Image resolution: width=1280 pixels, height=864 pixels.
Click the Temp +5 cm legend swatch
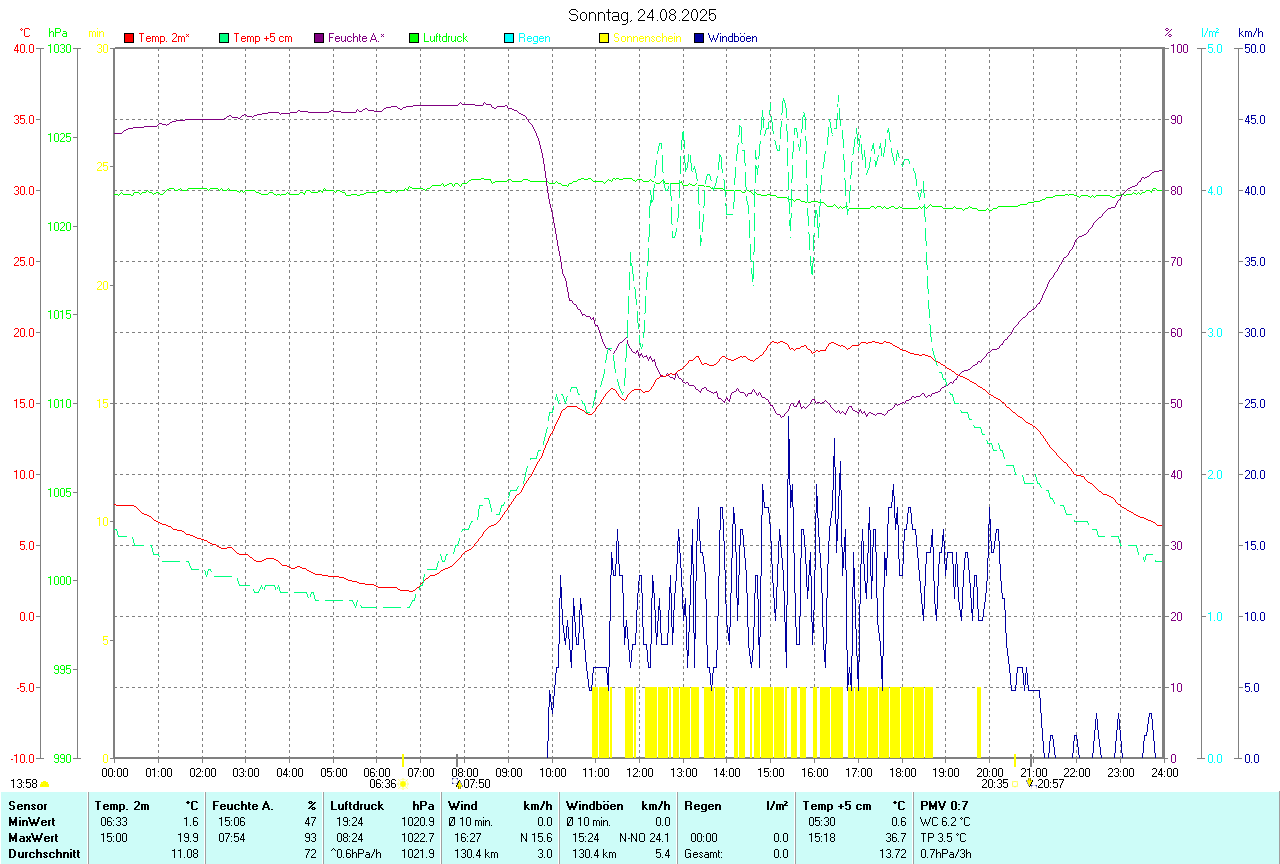point(224,38)
